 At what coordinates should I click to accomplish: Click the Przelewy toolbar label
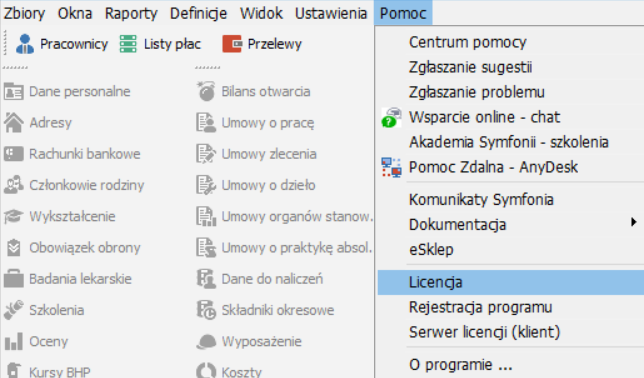[274, 44]
